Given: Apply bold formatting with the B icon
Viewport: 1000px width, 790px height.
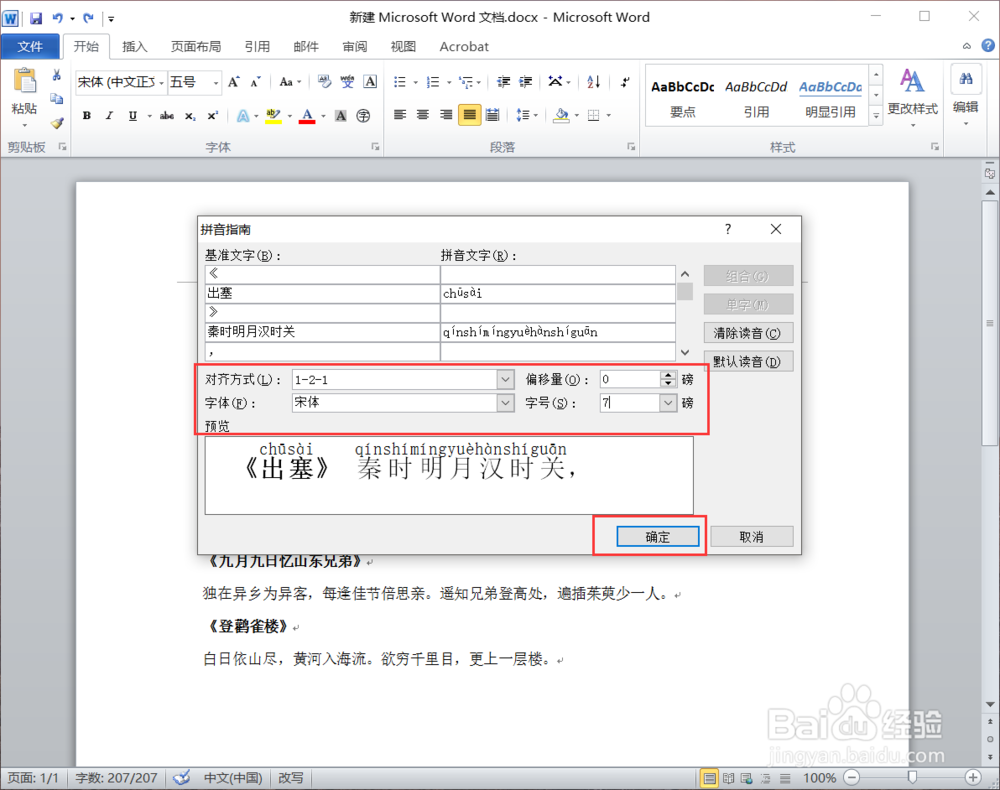Looking at the screenshot, I should click(86, 115).
